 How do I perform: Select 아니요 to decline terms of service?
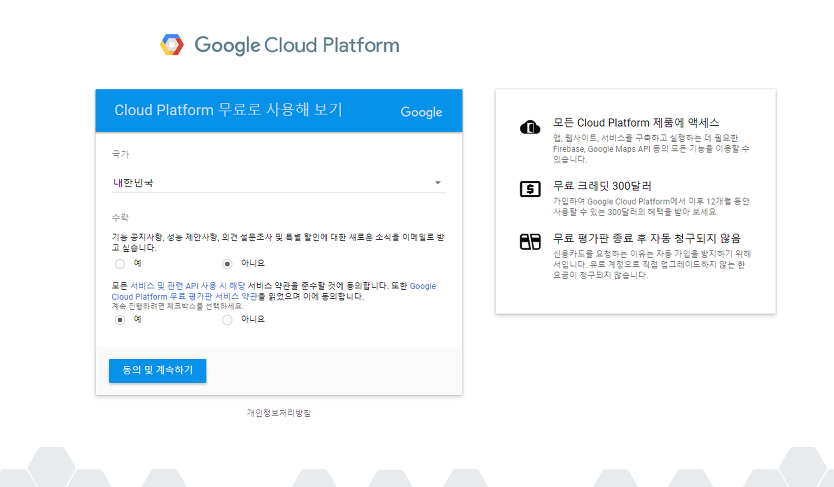227,320
